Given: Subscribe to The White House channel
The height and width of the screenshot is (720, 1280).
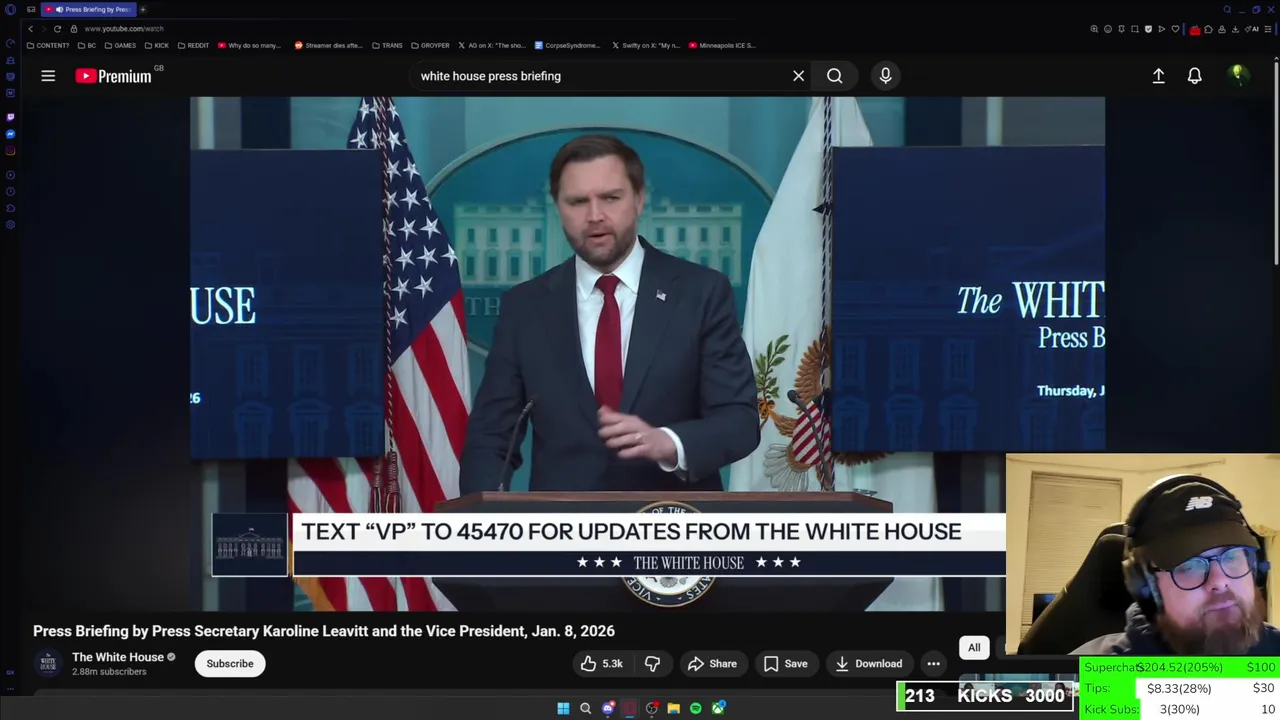Looking at the screenshot, I should point(230,664).
